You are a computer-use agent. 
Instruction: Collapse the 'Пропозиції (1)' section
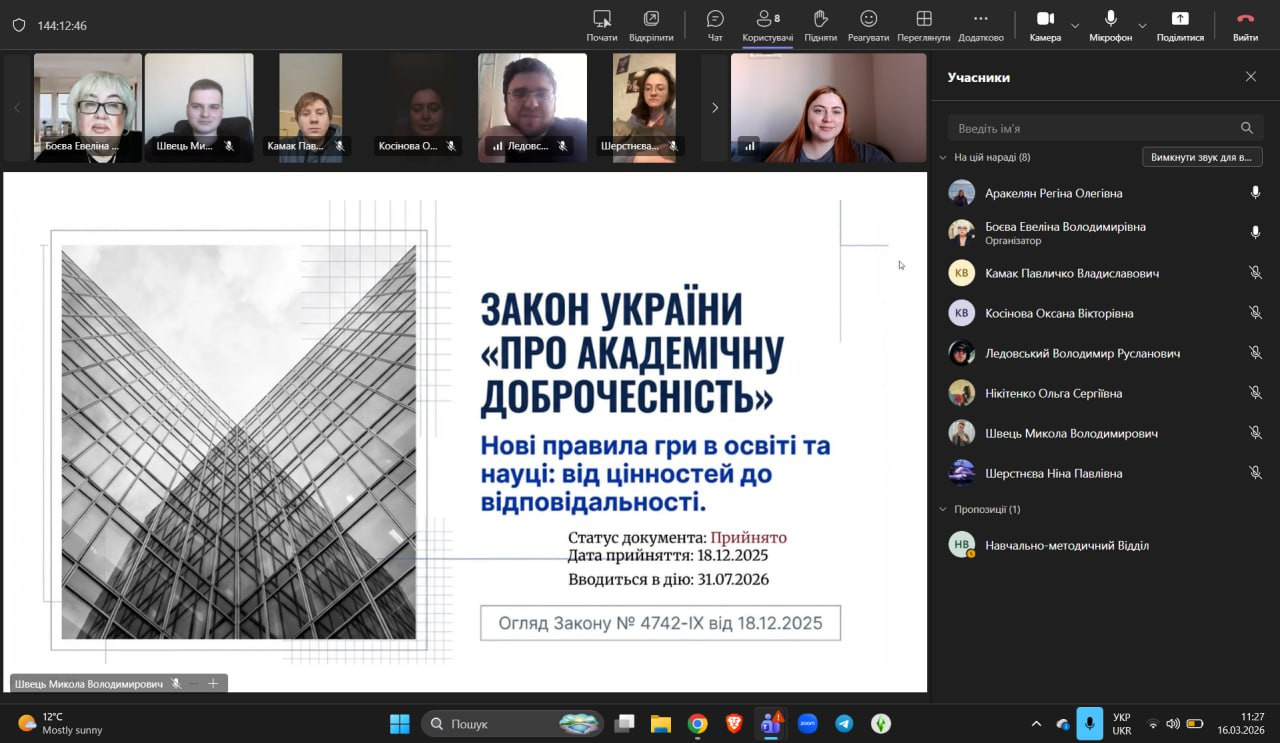pyautogui.click(x=942, y=509)
